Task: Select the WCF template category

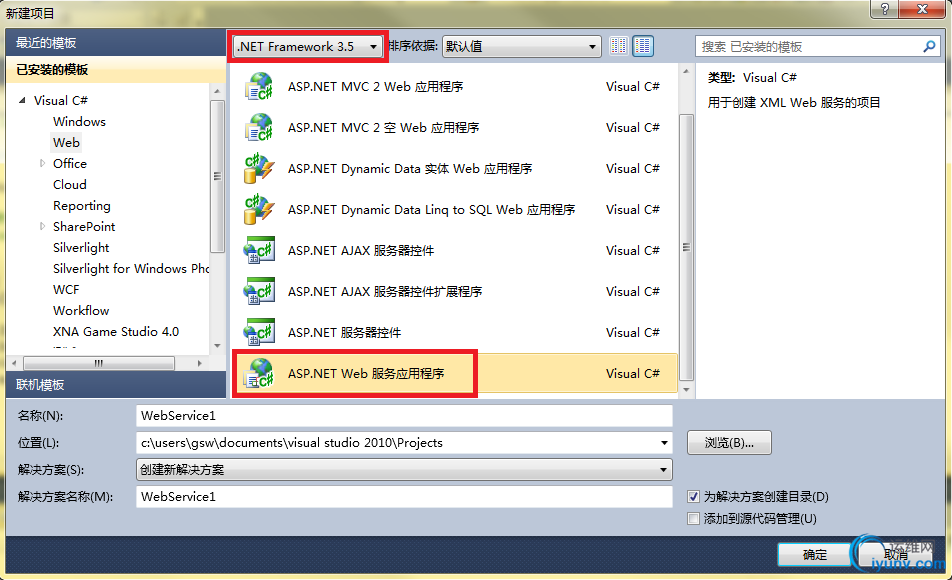Action: pos(66,290)
